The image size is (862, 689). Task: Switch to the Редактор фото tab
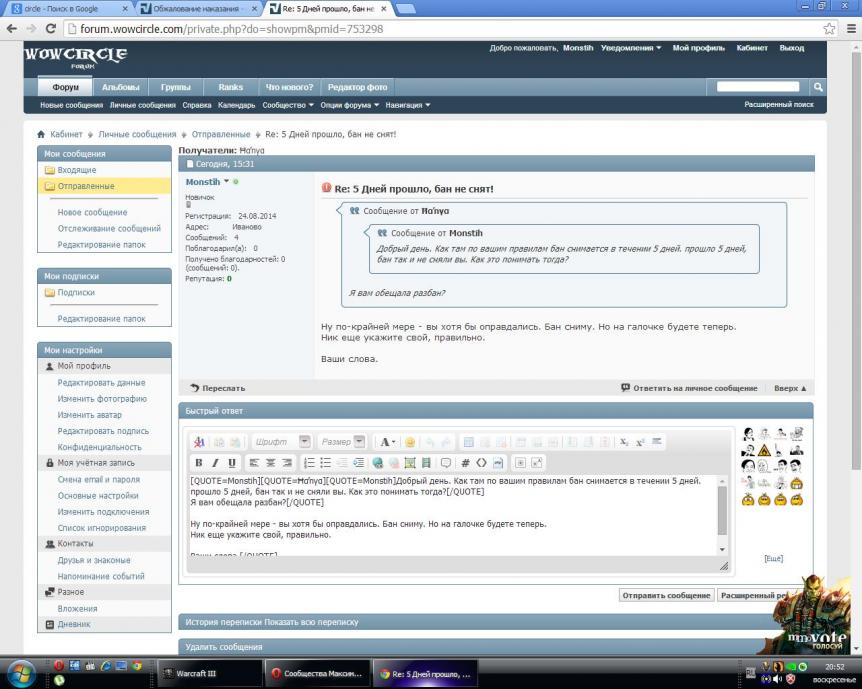coord(357,87)
